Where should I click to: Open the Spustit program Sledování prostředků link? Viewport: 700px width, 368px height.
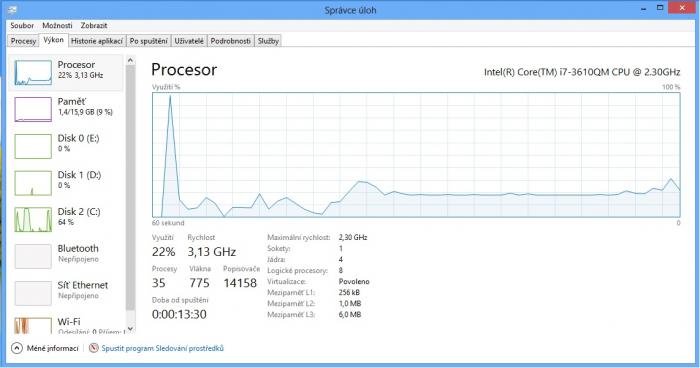tap(162, 348)
